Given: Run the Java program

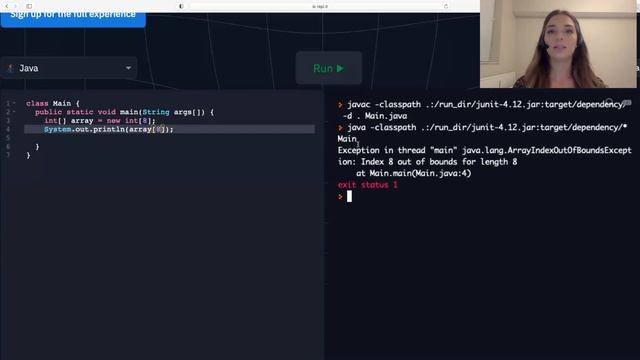Looking at the screenshot, I should pos(329,68).
